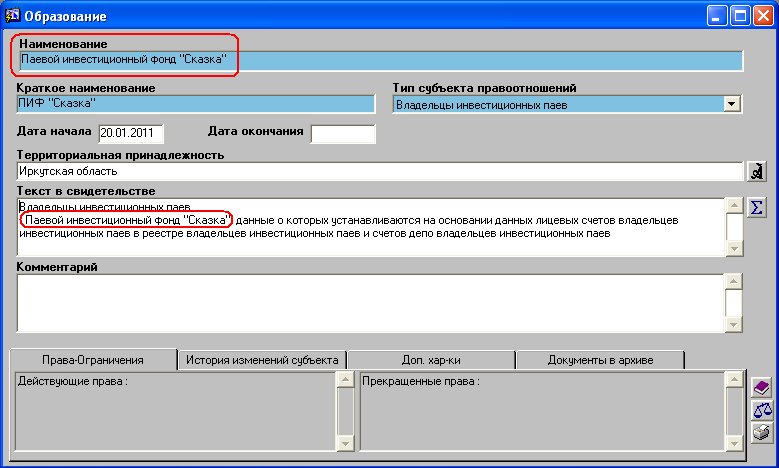779x468 pixels.
Task: Maximize the Образование window
Action: [x=739, y=16]
